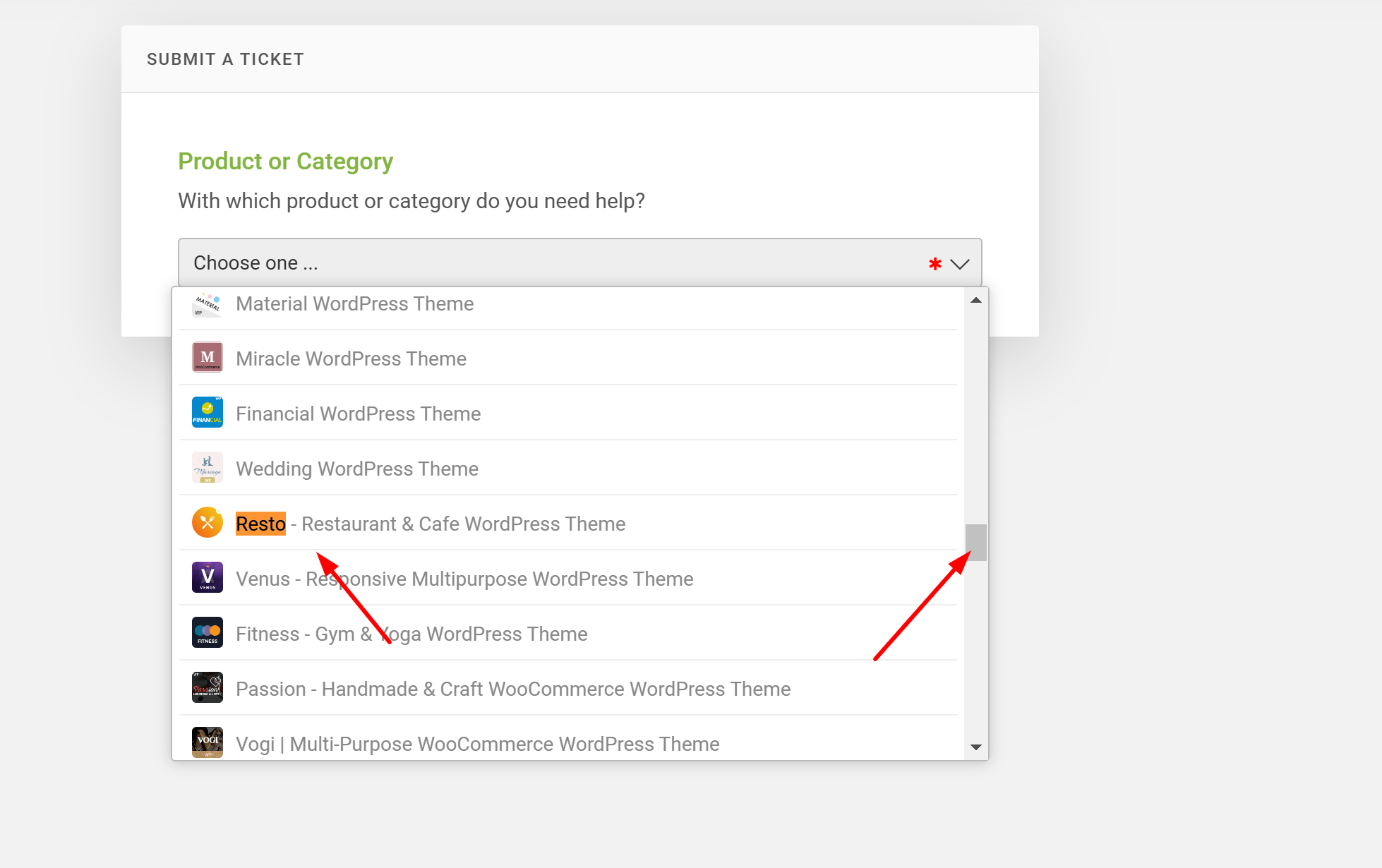
Task: Click the Resto orange fork-and-spoon icon
Action: [x=208, y=522]
